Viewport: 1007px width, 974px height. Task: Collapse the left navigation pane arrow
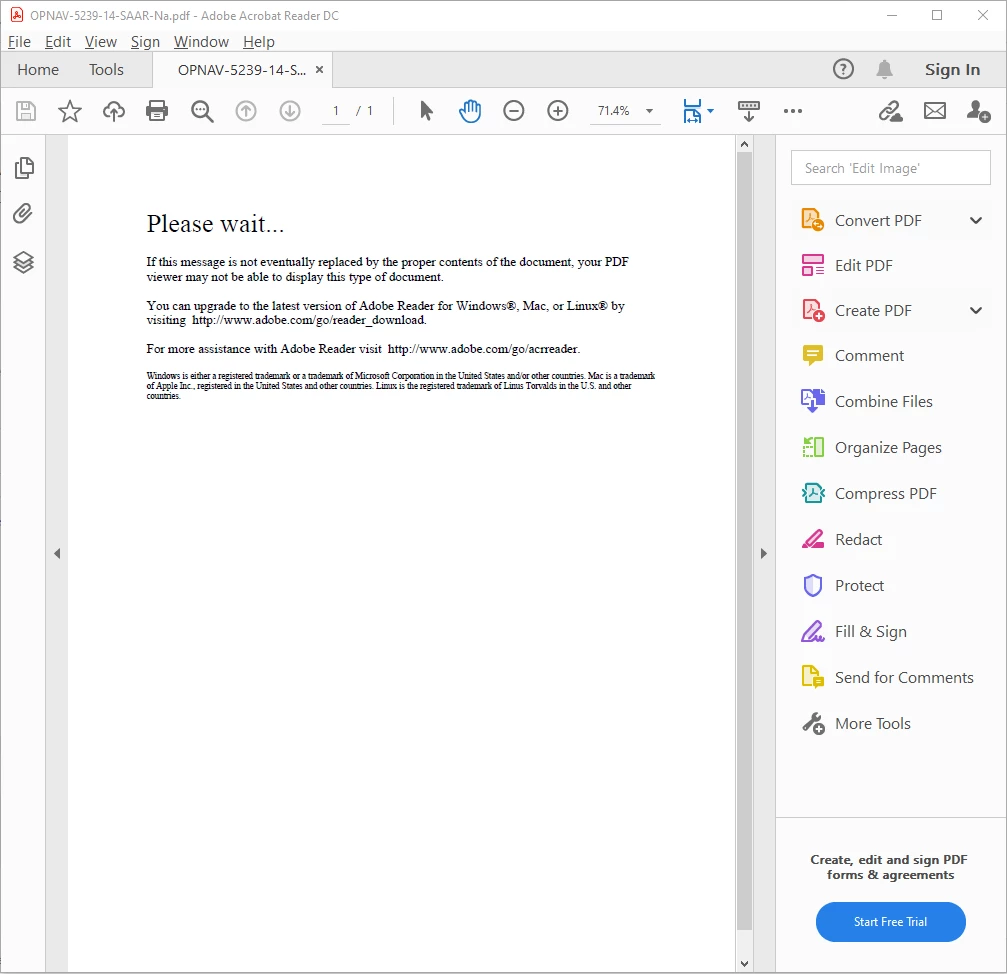[x=57, y=553]
